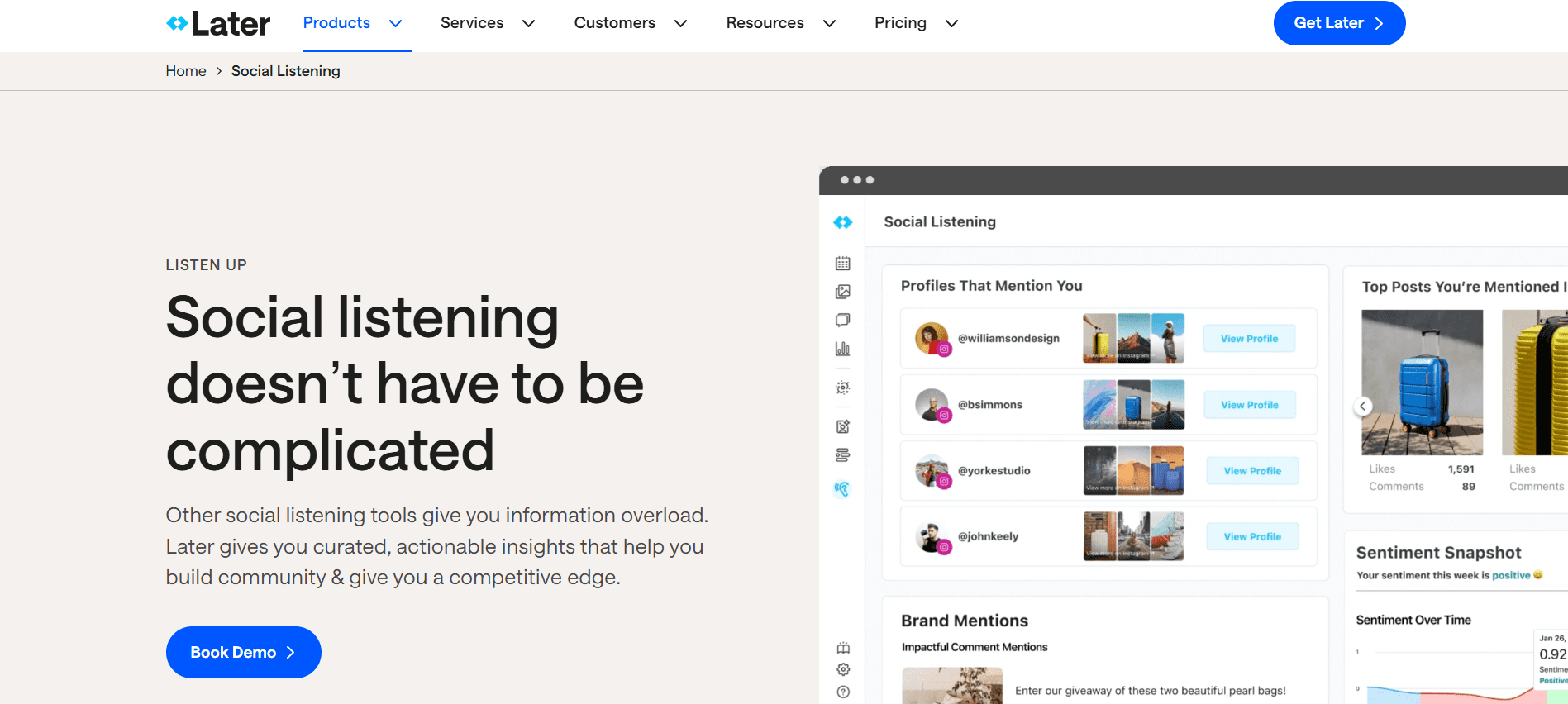Click the Book Demo button
1568x704 pixels.
point(244,652)
